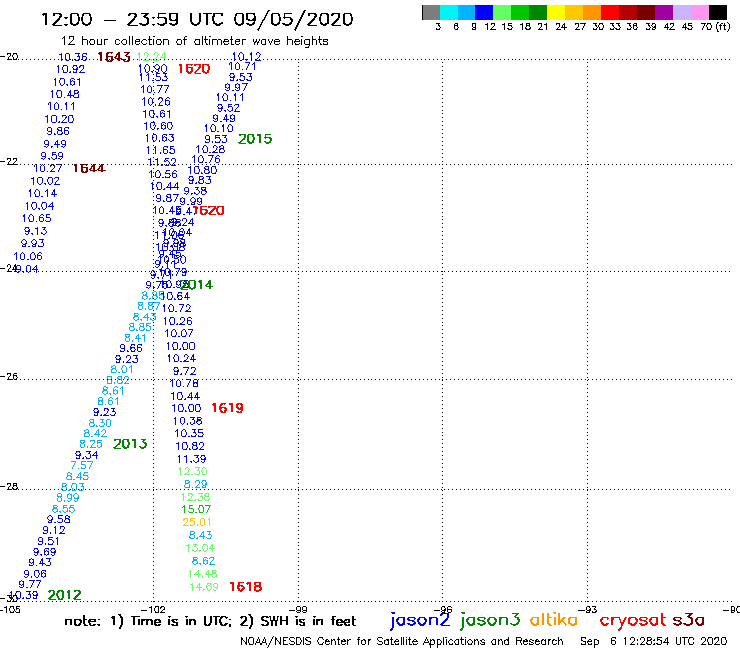Select the timestamp 'Sep 6 12:28:54 UTC 2020'

tap(654, 641)
